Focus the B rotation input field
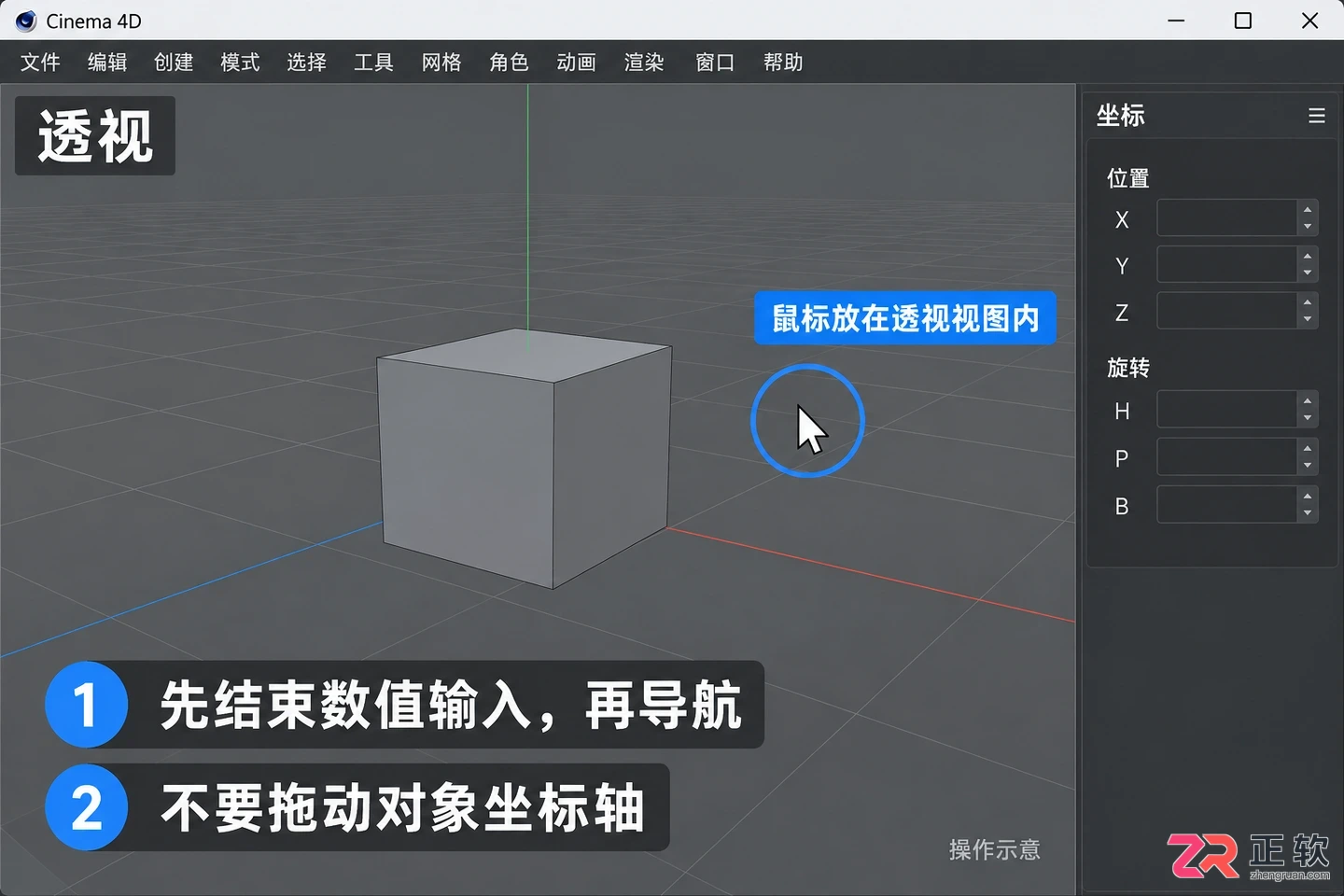This screenshot has height=896, width=1344. (1226, 505)
